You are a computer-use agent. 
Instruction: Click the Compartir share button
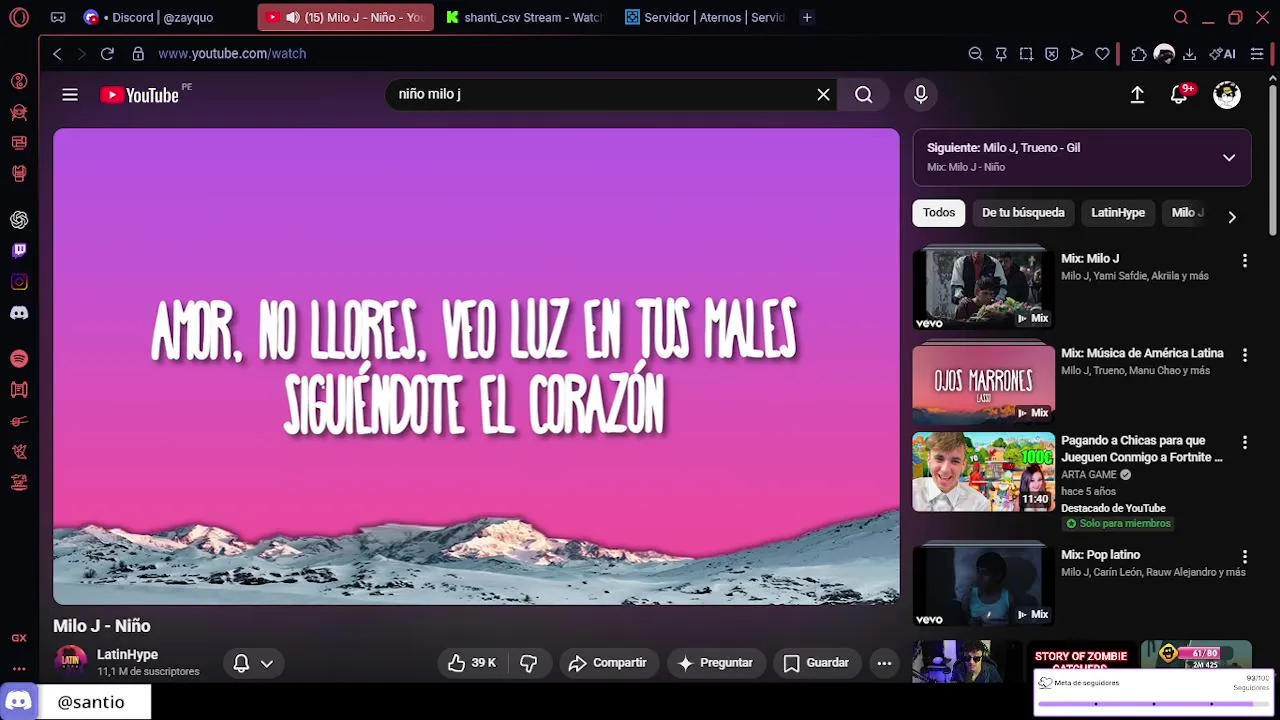608,663
